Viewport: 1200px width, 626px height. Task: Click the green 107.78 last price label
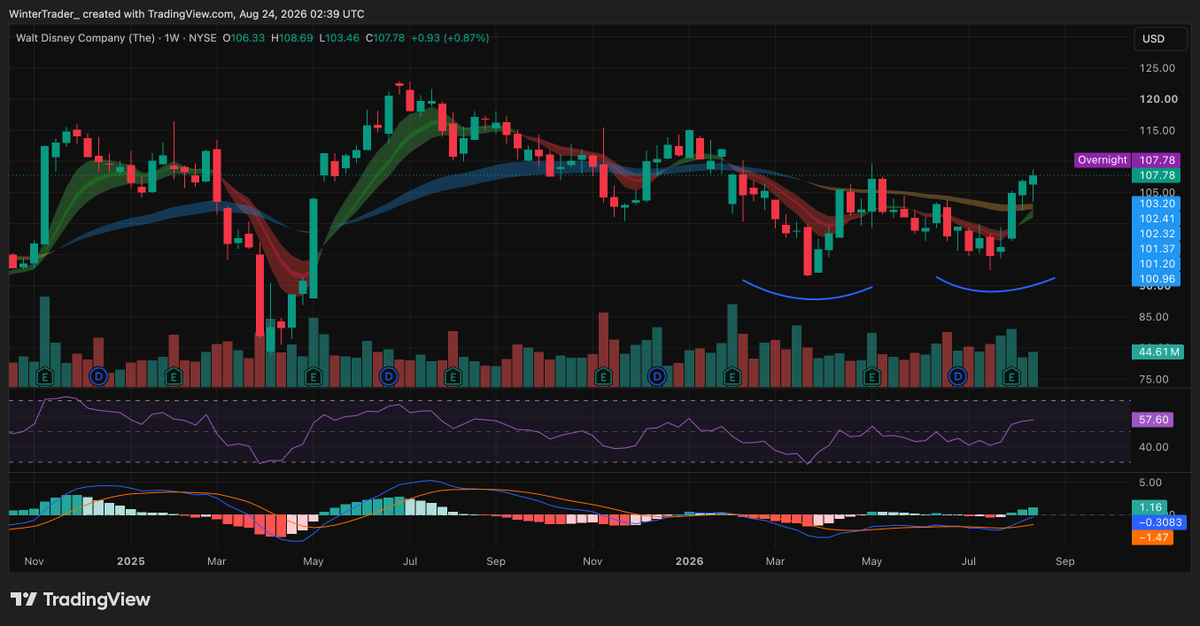tap(1158, 175)
